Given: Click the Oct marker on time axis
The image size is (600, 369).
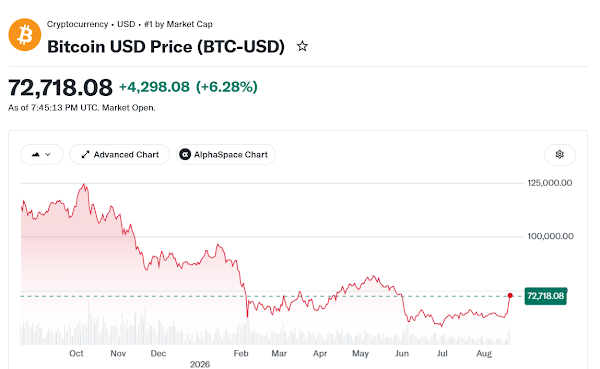Looking at the screenshot, I should tap(76, 353).
